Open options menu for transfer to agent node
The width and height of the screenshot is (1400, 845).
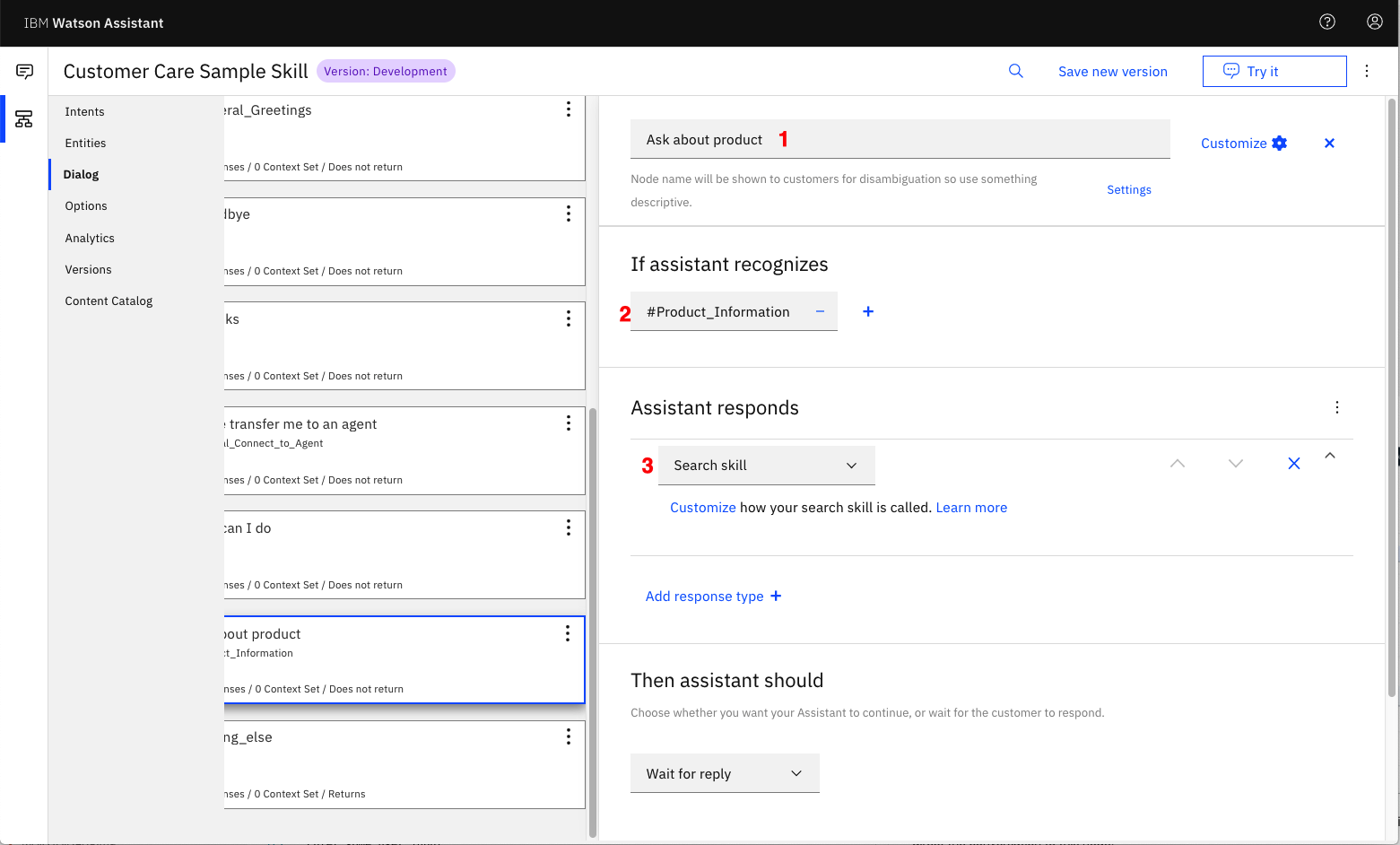(x=568, y=423)
